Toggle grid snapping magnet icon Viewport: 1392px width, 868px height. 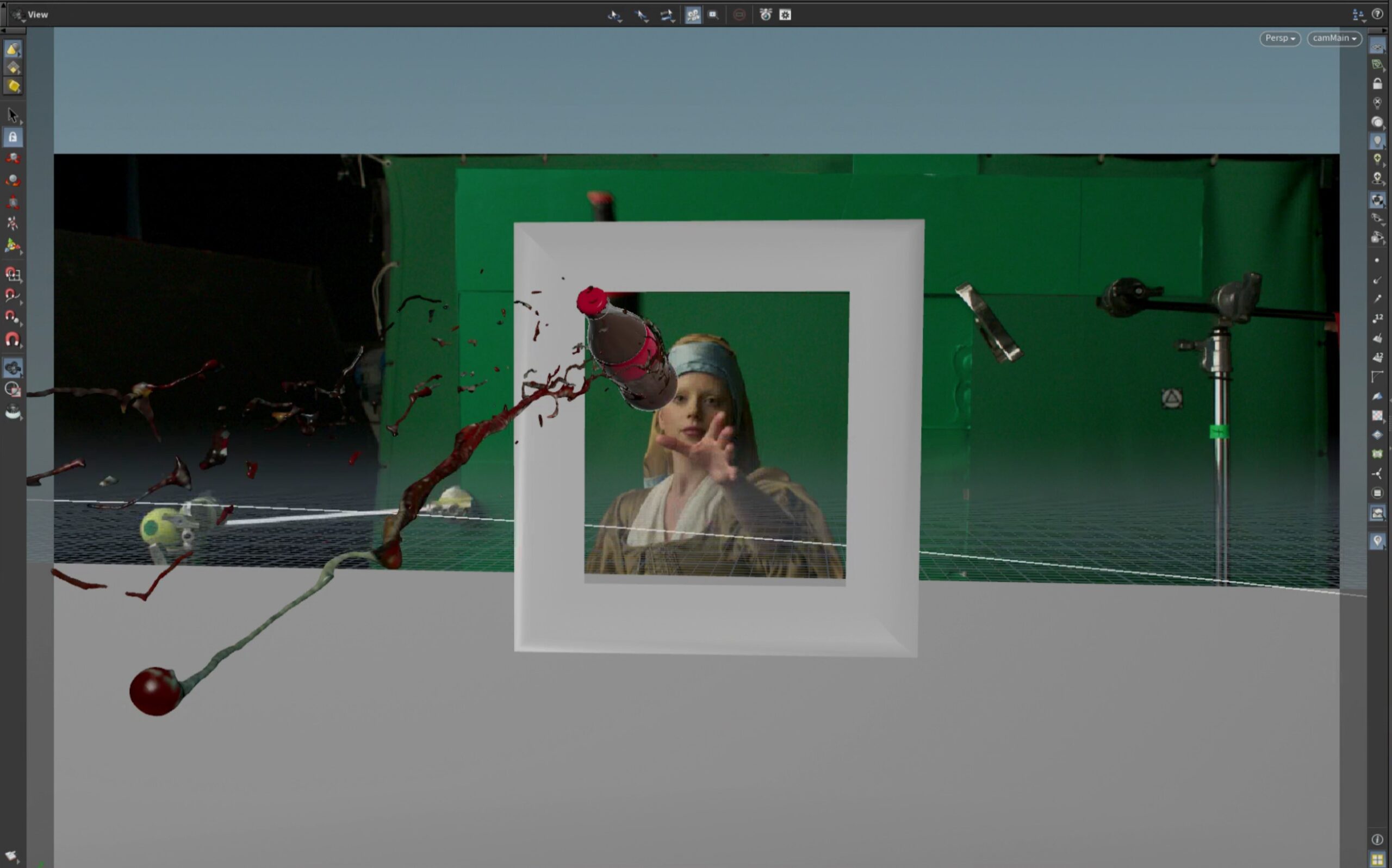pyautogui.click(x=13, y=274)
